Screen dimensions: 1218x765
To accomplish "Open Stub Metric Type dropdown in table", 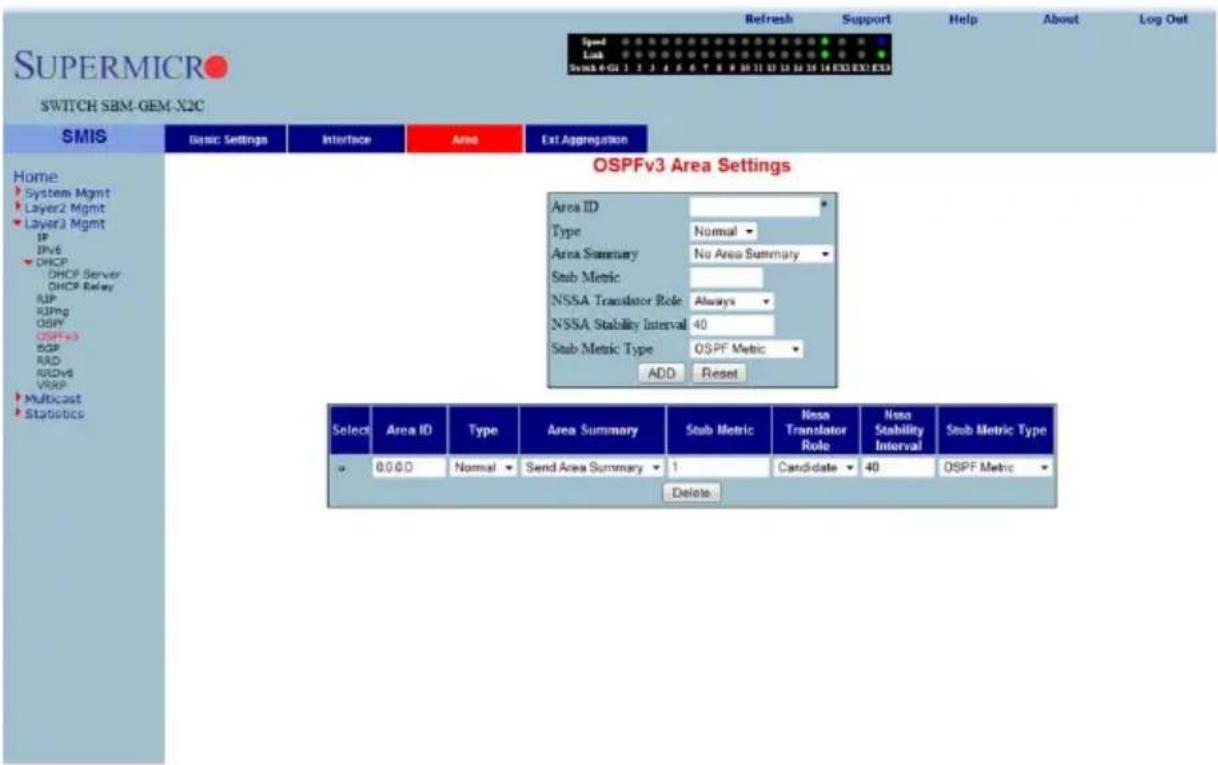I will click(x=994, y=468).
